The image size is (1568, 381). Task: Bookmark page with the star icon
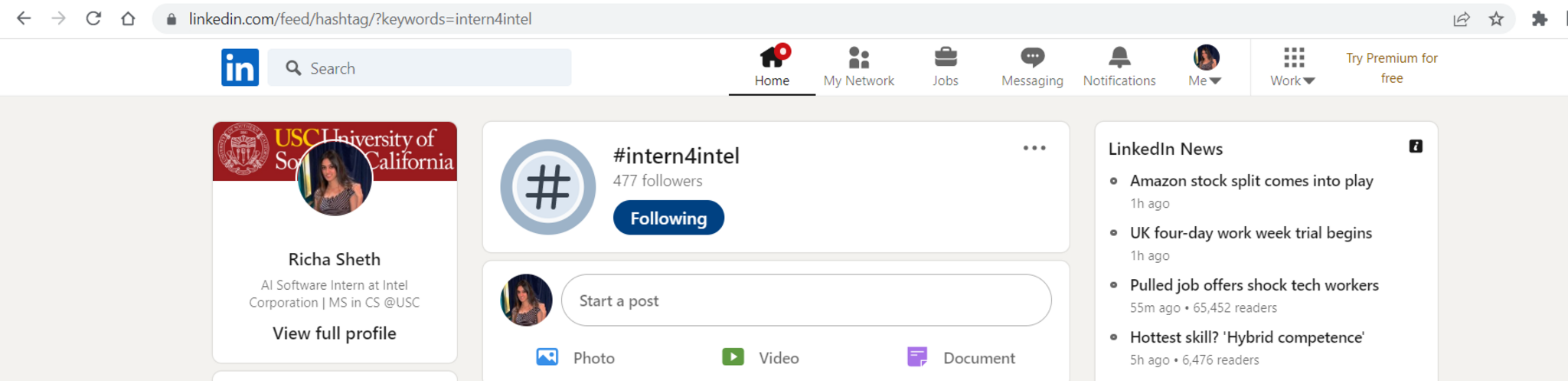(x=1496, y=19)
